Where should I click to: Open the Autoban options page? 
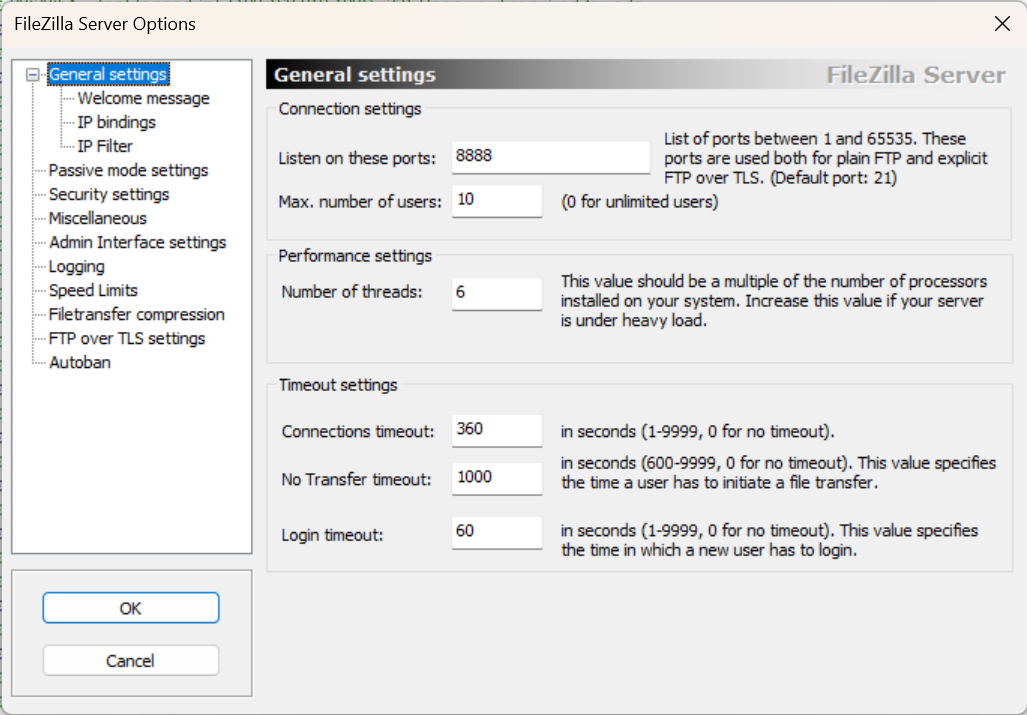tap(80, 363)
